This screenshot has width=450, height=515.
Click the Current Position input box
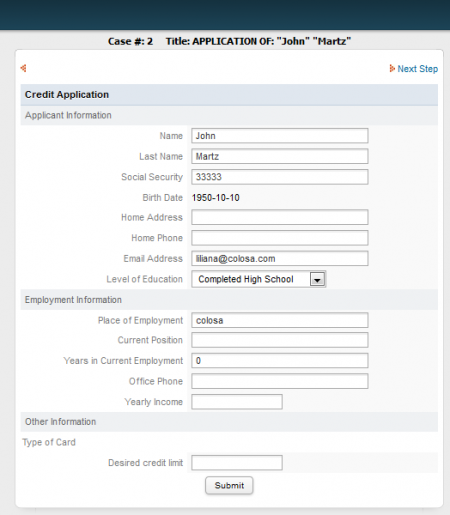(x=280, y=340)
